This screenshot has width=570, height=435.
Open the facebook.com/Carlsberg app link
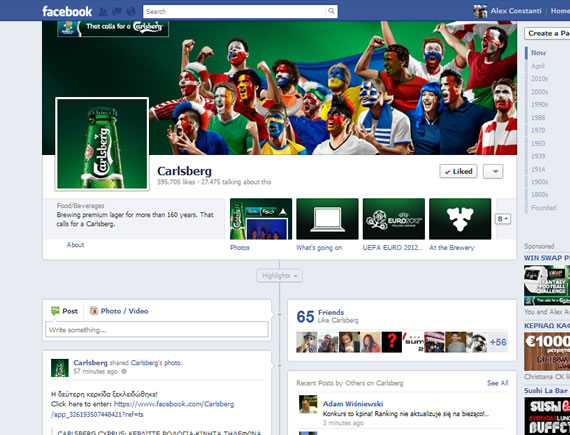click(142, 409)
